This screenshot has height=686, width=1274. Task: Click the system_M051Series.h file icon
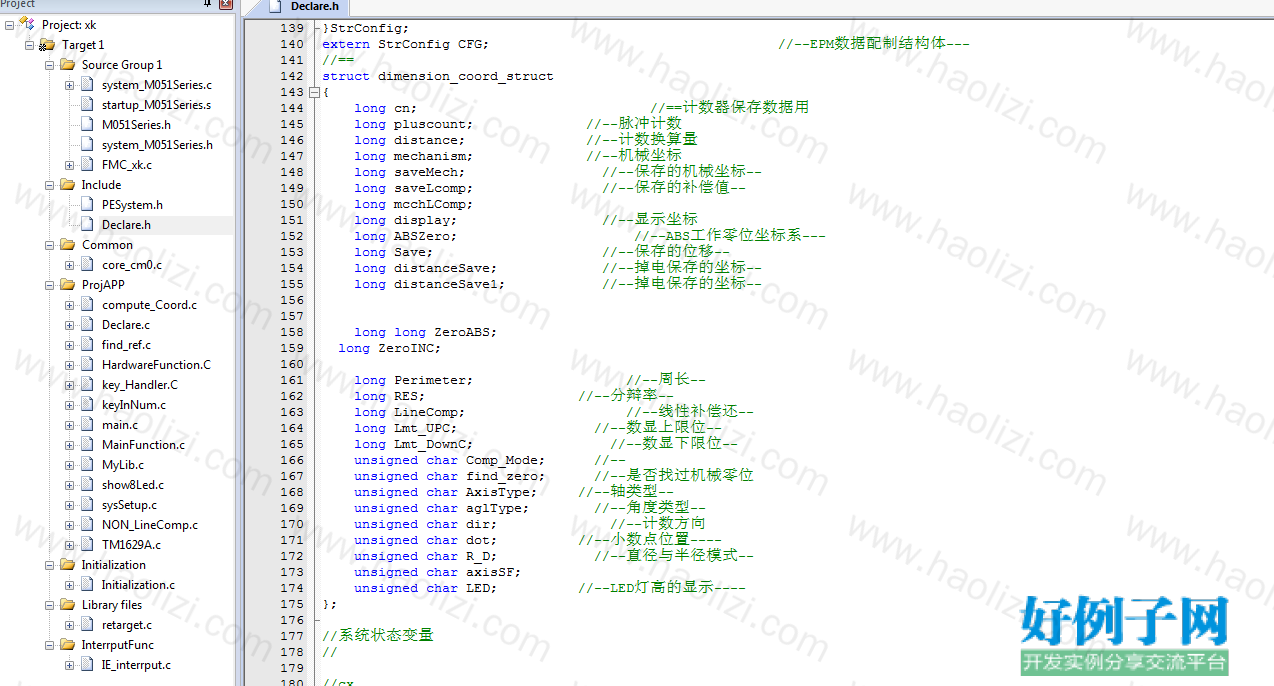pos(88,145)
